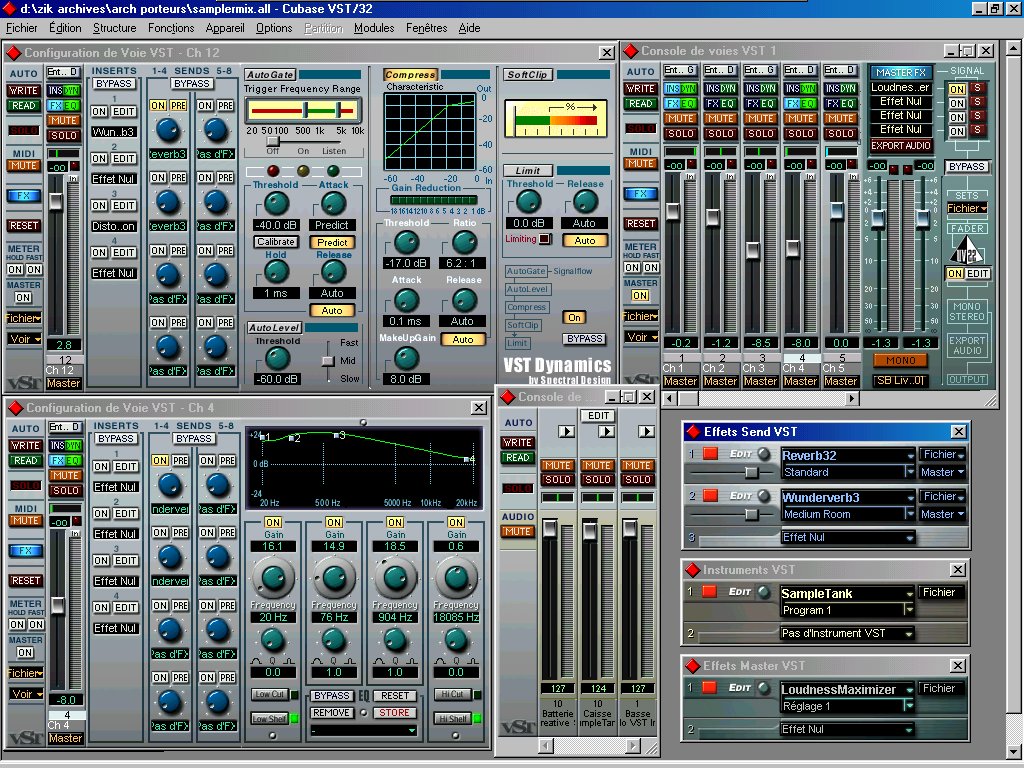This screenshot has width=1024, height=768.
Task: Click the EQ curve display in Ch 4
Action: 364,469
